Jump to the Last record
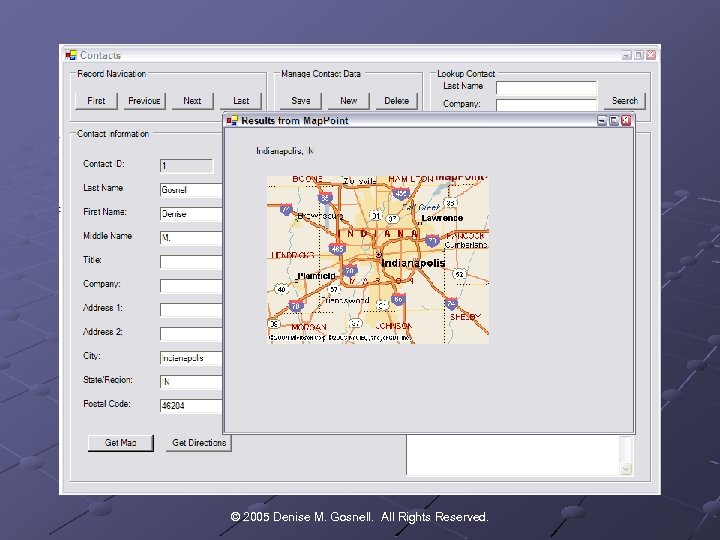 [241, 101]
